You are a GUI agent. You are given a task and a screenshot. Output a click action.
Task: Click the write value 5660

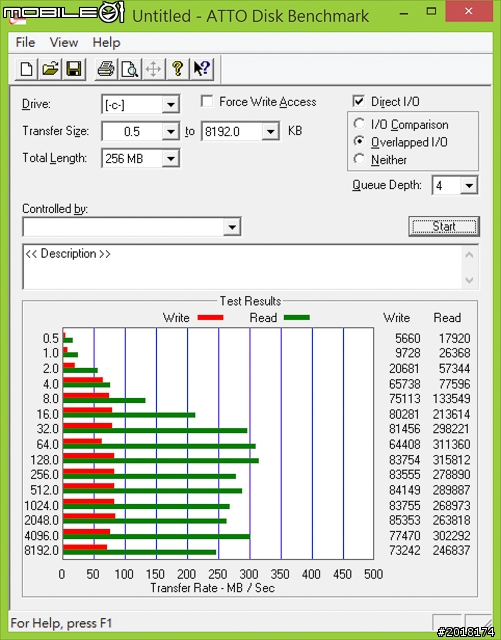click(407, 338)
